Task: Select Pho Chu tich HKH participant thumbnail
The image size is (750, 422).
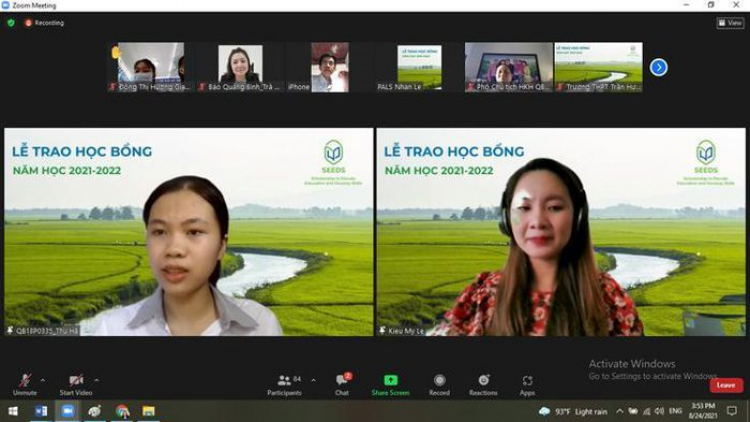Action: pyautogui.click(x=508, y=67)
